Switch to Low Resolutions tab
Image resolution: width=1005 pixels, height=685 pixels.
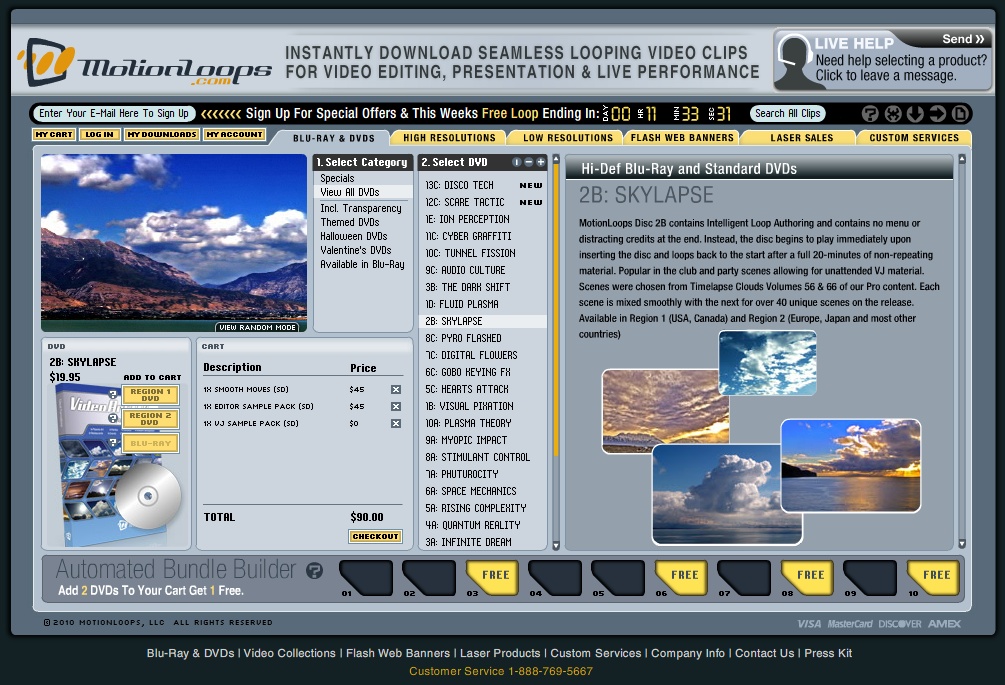click(x=568, y=138)
